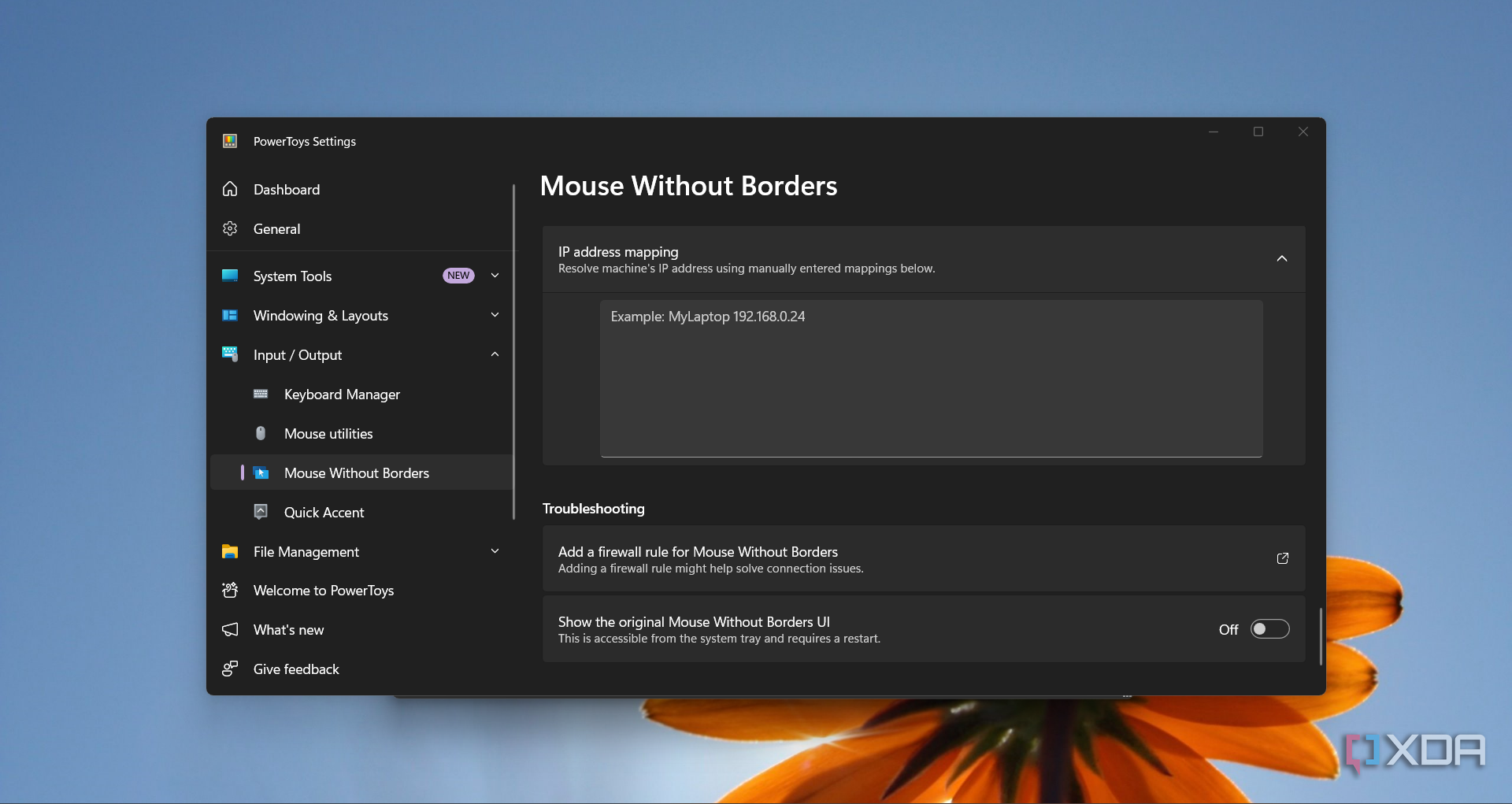The width and height of the screenshot is (1512, 804).
Task: Click the Give feedback icon
Action: click(230, 669)
